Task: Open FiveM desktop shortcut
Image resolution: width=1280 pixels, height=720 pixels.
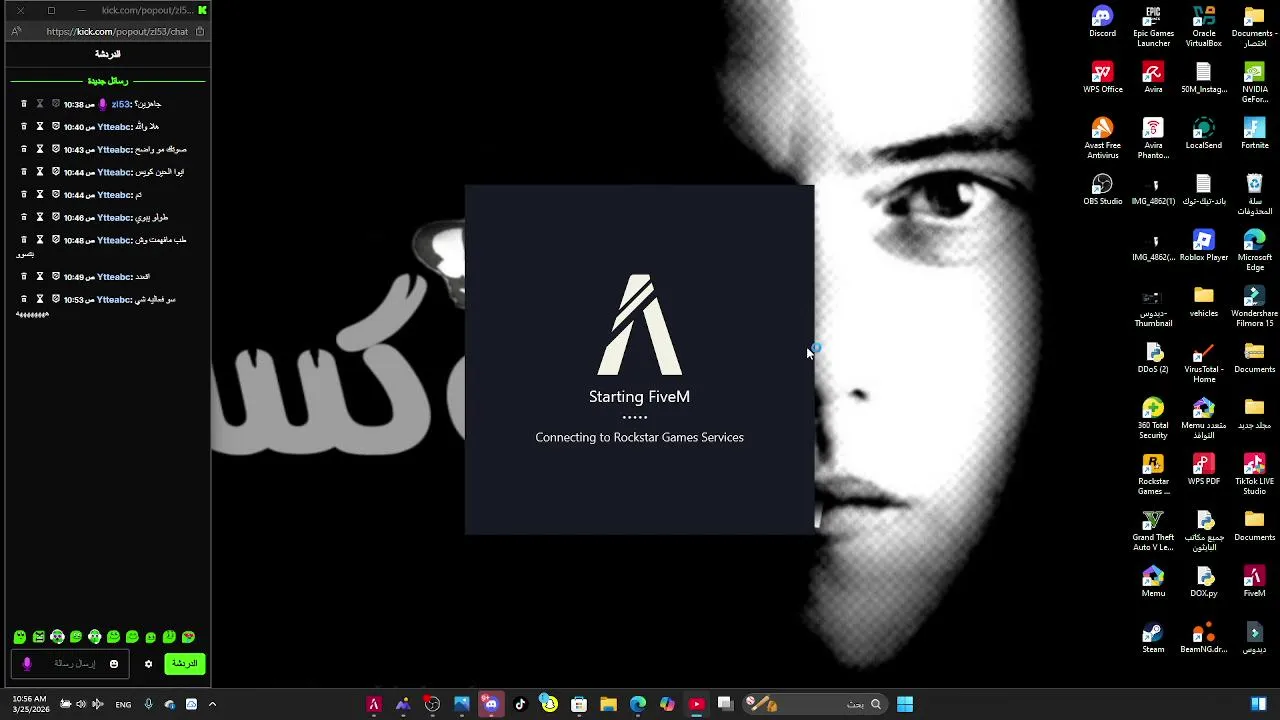Action: click(1254, 582)
